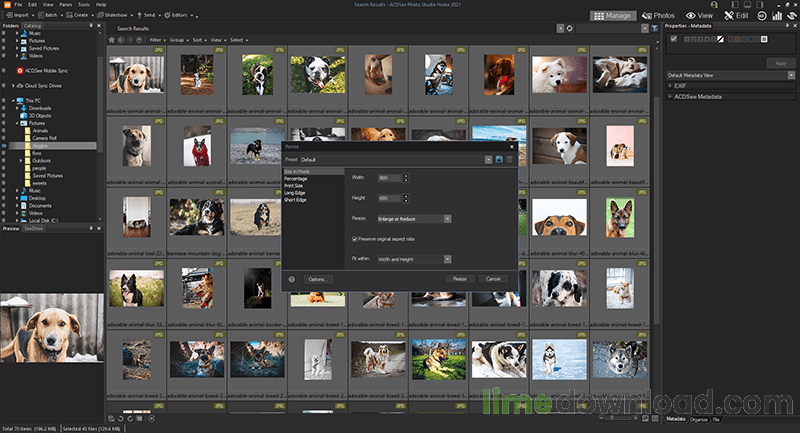Click the Home icon in browser toolbar
The height and width of the screenshot is (433, 800).
(x=112, y=40)
